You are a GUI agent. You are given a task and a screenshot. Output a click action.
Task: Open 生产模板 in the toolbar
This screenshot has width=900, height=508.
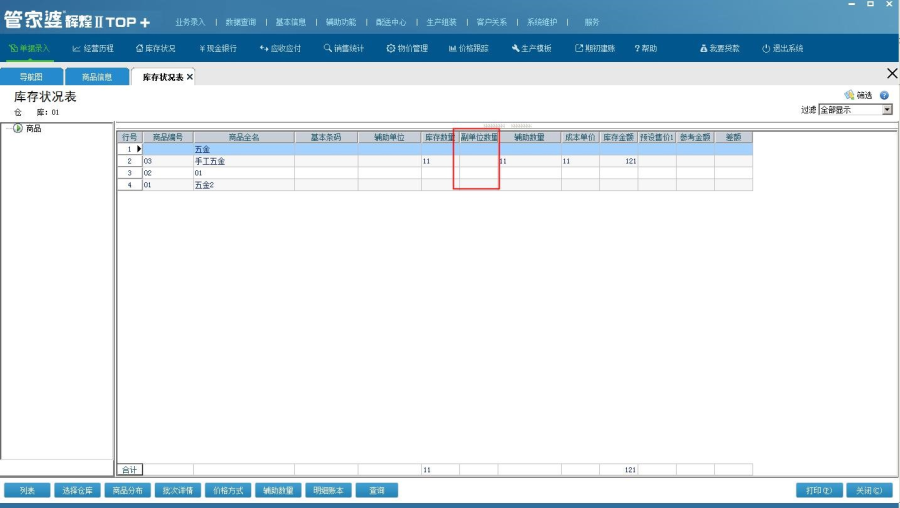[x=531, y=48]
